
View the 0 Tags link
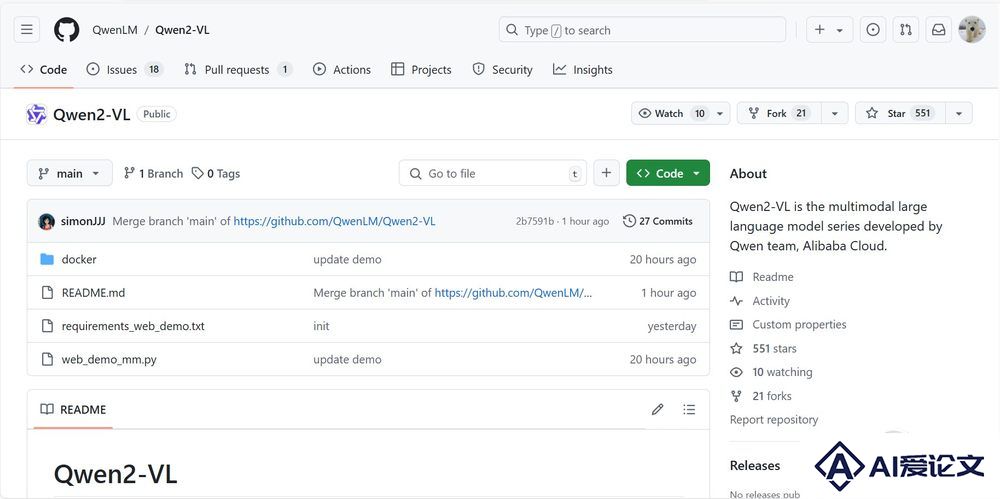click(216, 174)
